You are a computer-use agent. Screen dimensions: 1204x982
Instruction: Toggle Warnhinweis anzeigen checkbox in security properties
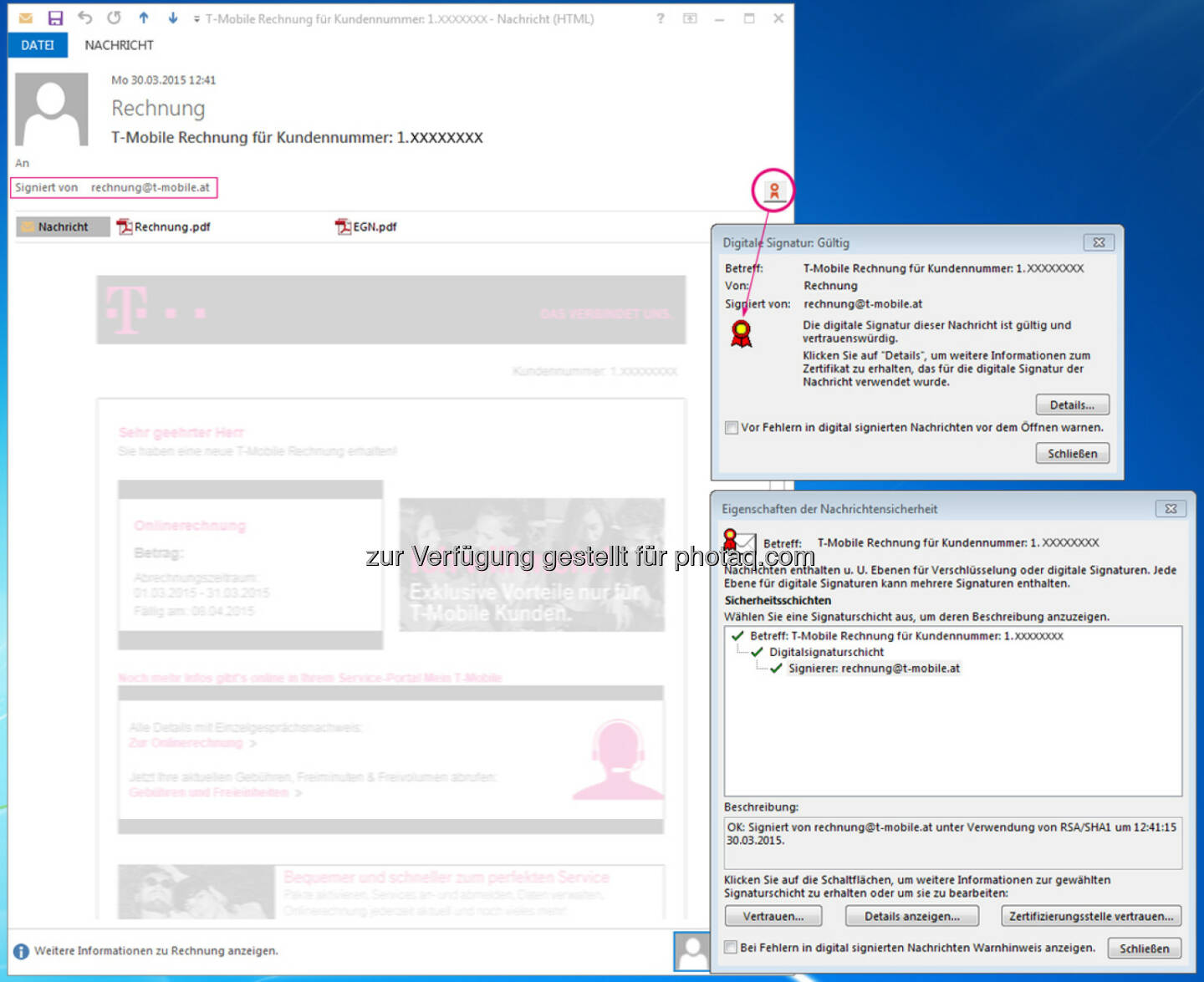click(x=731, y=948)
